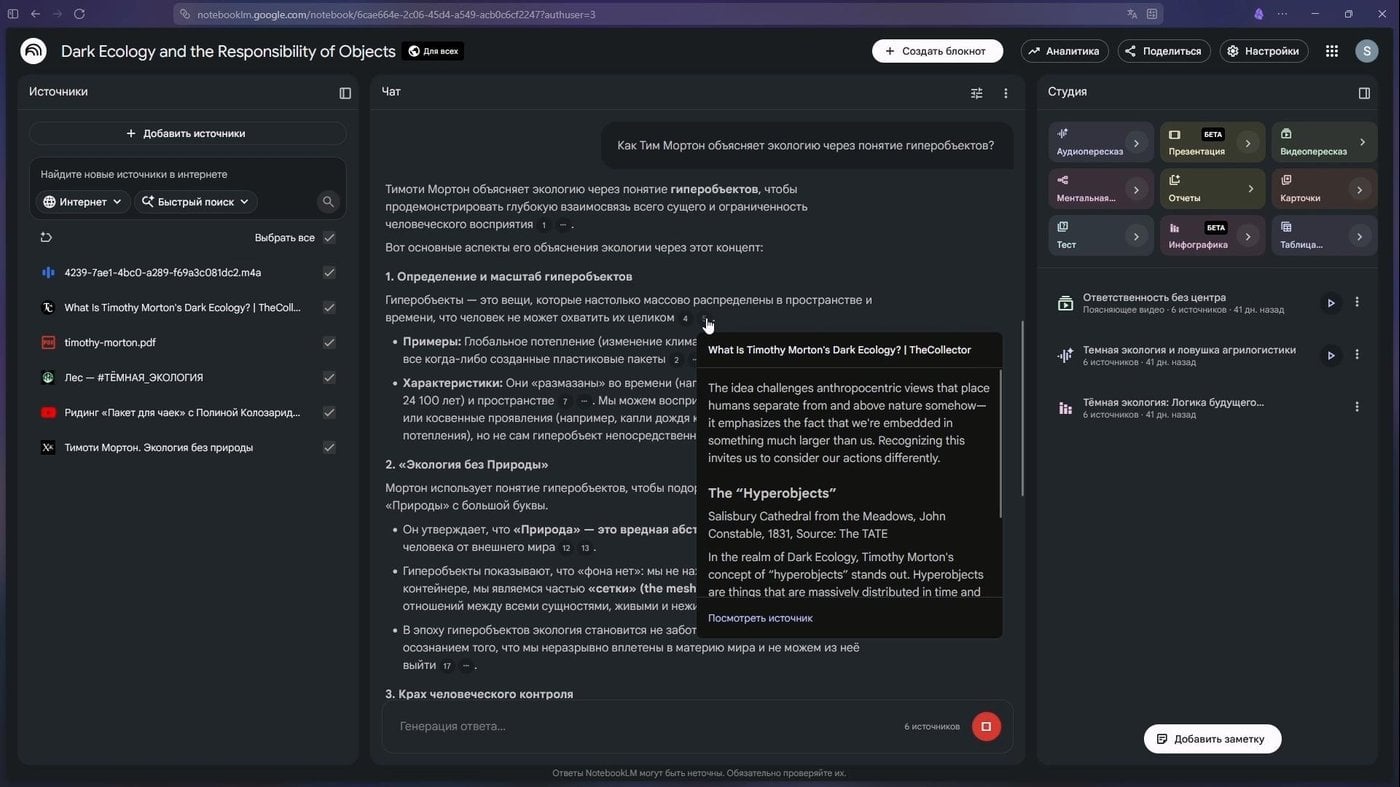The width and height of the screenshot is (1400, 787).
Task: Open the Тёмная экология: Логика будущего item
Action: click(1173, 407)
